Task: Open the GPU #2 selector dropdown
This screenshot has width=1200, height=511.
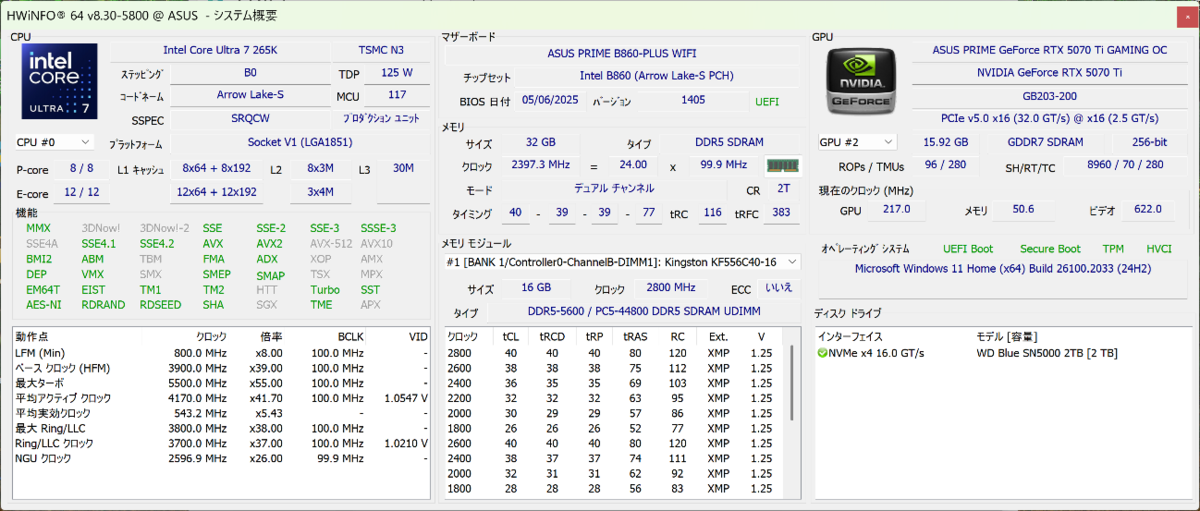Action: click(857, 143)
